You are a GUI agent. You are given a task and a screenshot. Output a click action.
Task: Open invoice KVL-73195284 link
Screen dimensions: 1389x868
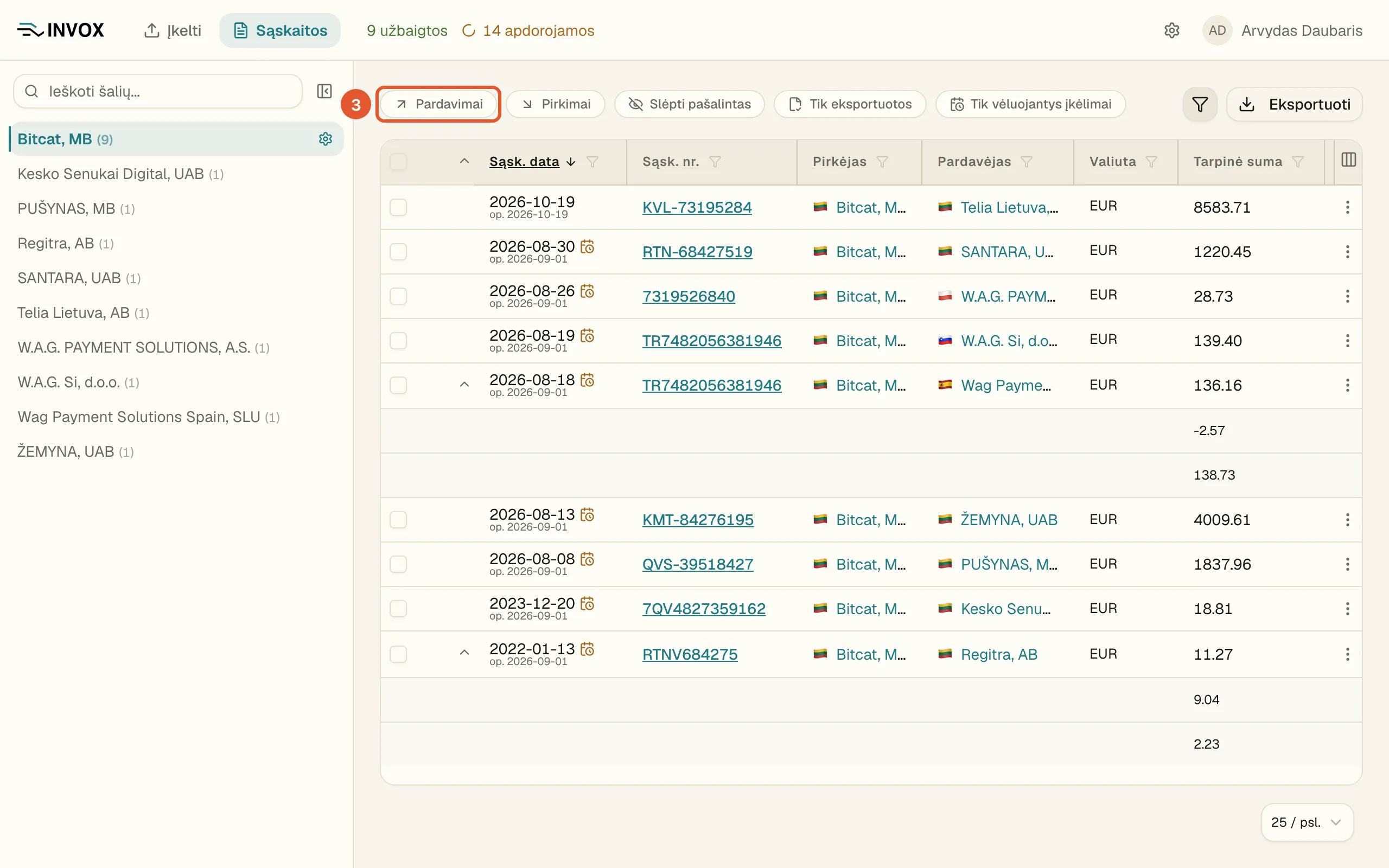pos(697,207)
